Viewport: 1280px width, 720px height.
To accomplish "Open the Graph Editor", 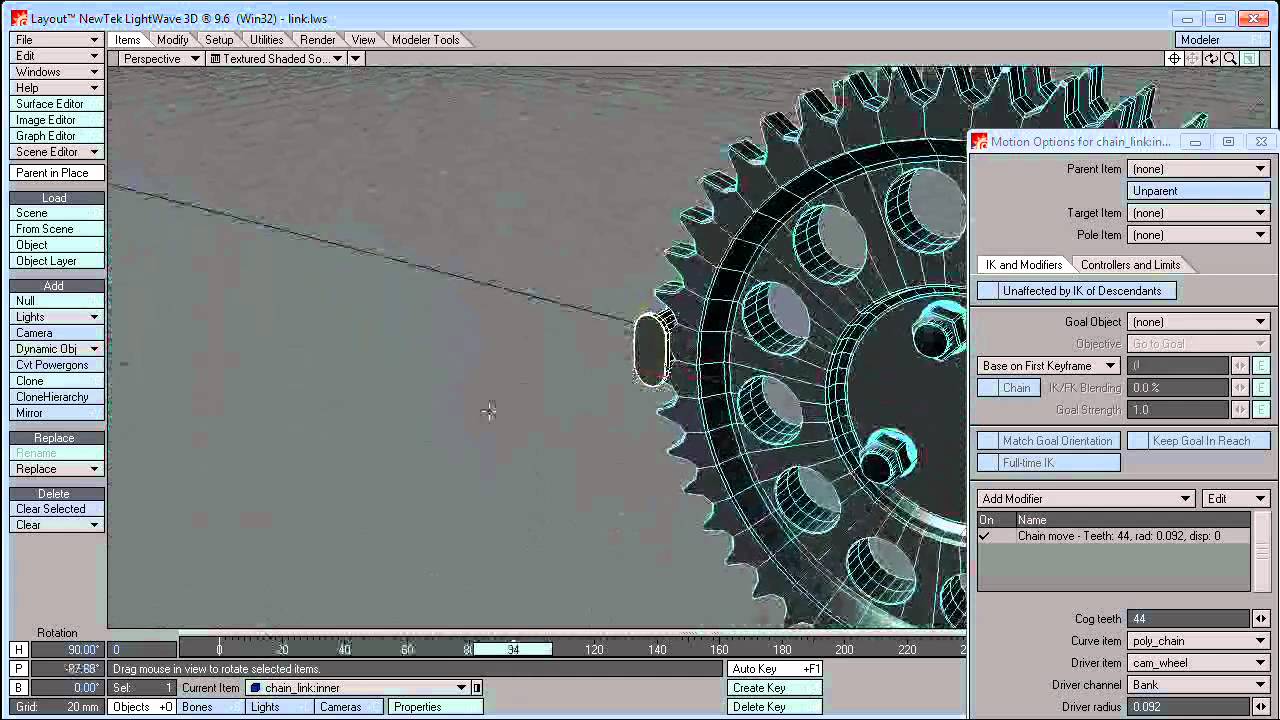I will 57,136.
